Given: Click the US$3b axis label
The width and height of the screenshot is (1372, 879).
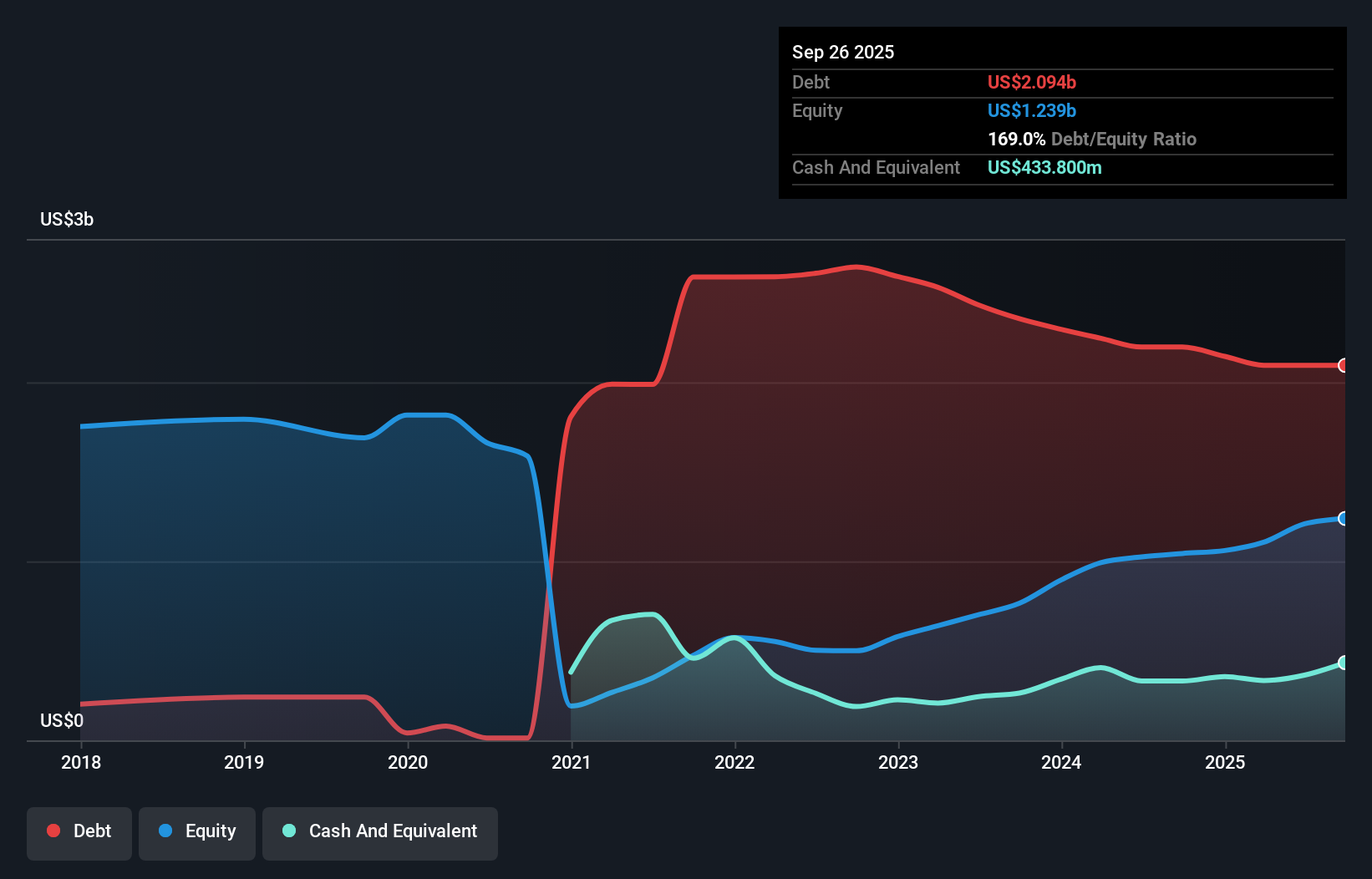Looking at the screenshot, I should (x=67, y=220).
